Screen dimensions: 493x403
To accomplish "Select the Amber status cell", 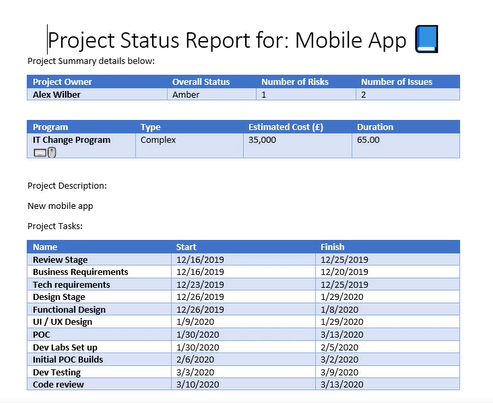I will pos(212,95).
